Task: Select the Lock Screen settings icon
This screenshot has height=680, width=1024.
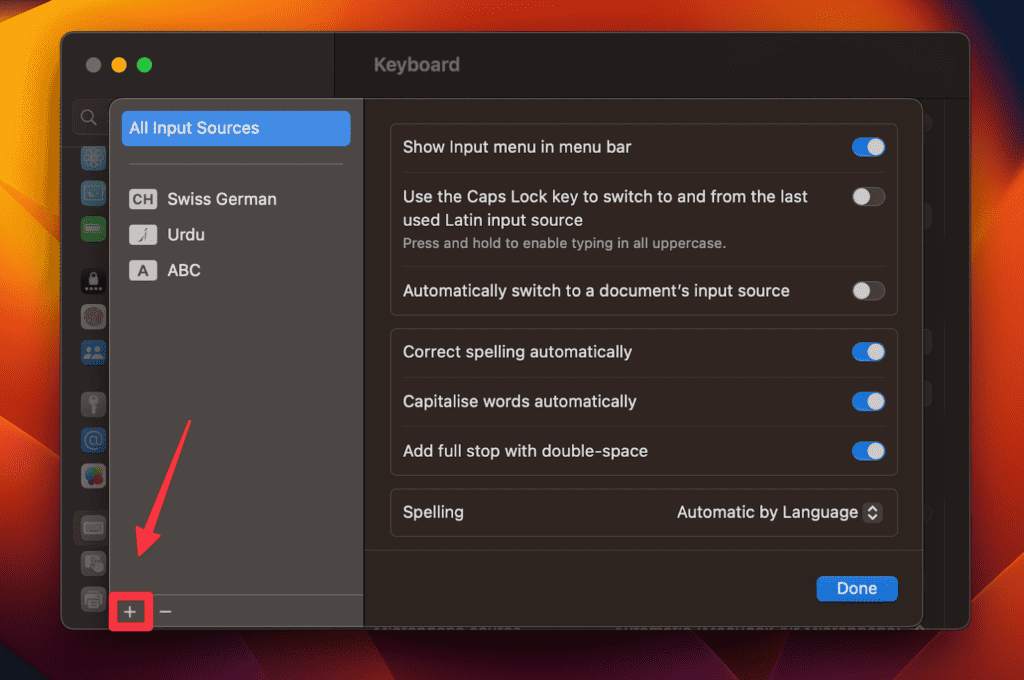Action: click(93, 280)
